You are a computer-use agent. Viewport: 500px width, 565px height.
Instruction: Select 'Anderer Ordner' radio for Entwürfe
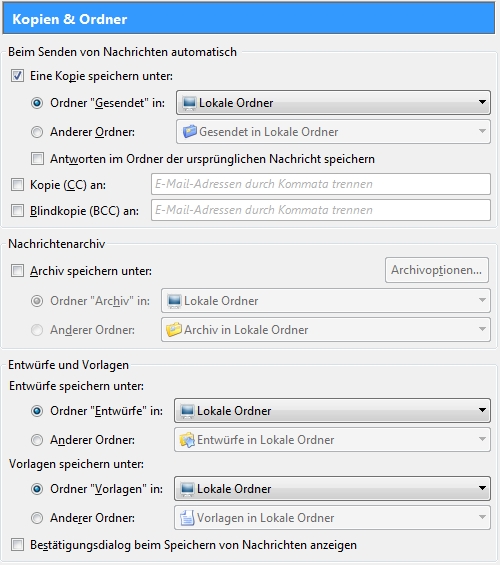click(x=37, y=440)
